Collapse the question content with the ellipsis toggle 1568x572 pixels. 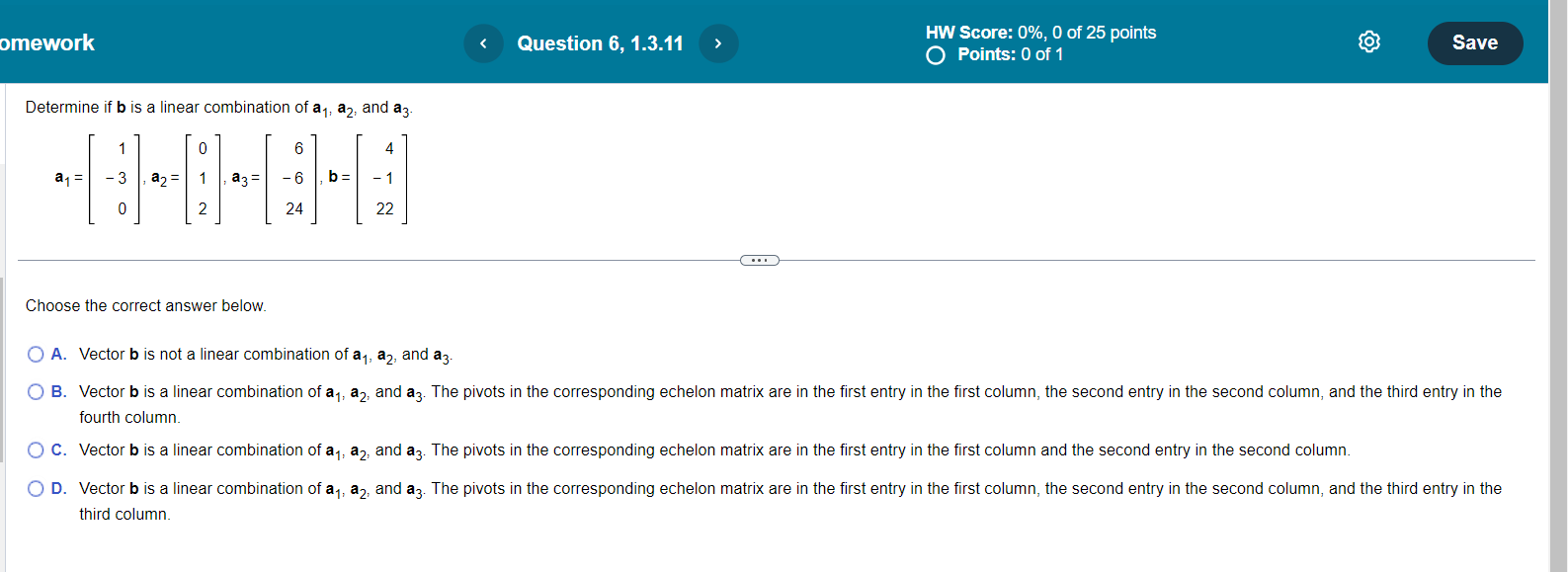click(759, 260)
